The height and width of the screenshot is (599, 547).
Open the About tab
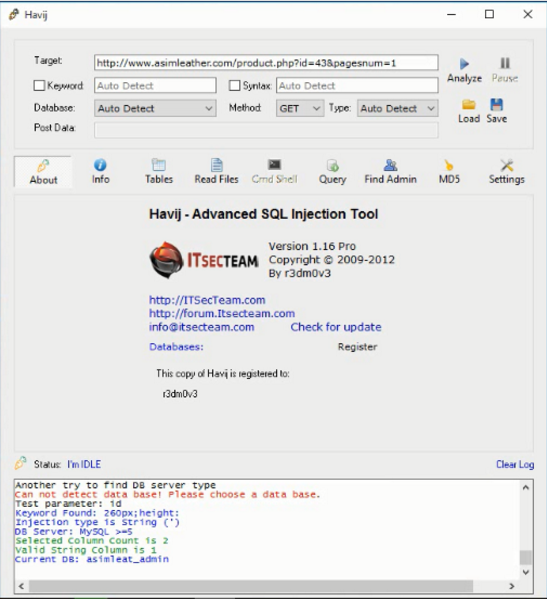(x=43, y=172)
